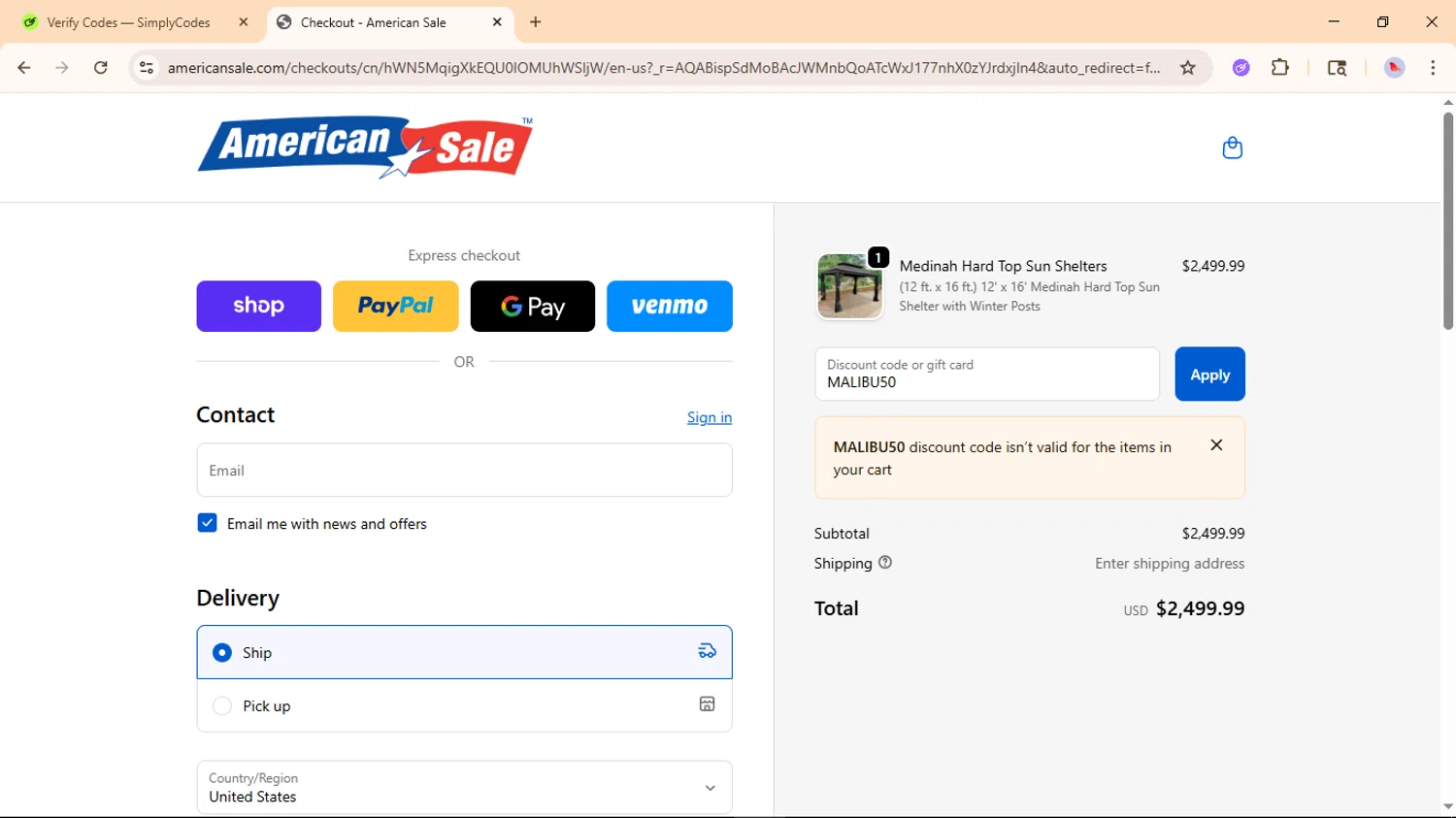The image size is (1456, 818).
Task: Dismiss the MALIBU50 invalid code message
Action: (1216, 445)
